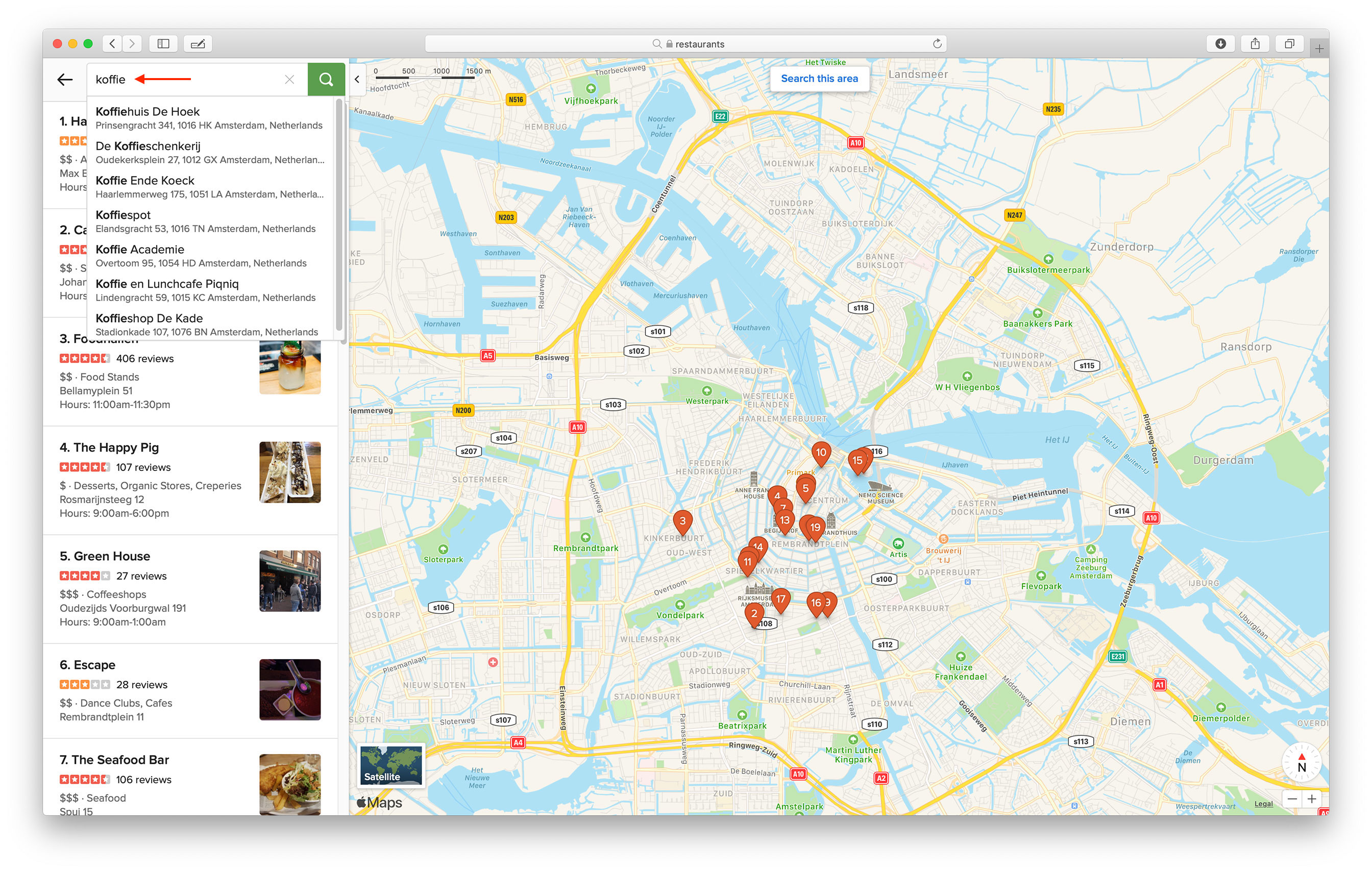
Task: Click the 107 reviews text
Action: click(x=143, y=467)
